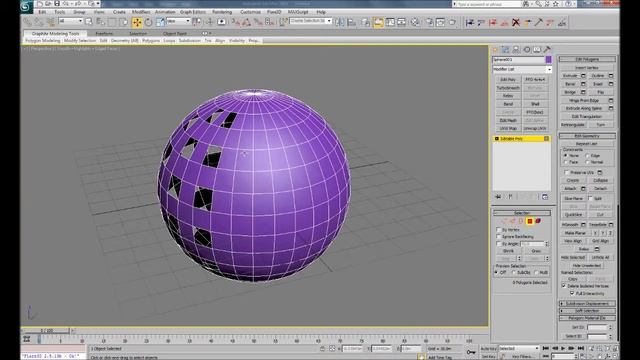Enable the By Angle checkbox
Screen dimensions: 640x360
[498, 244]
